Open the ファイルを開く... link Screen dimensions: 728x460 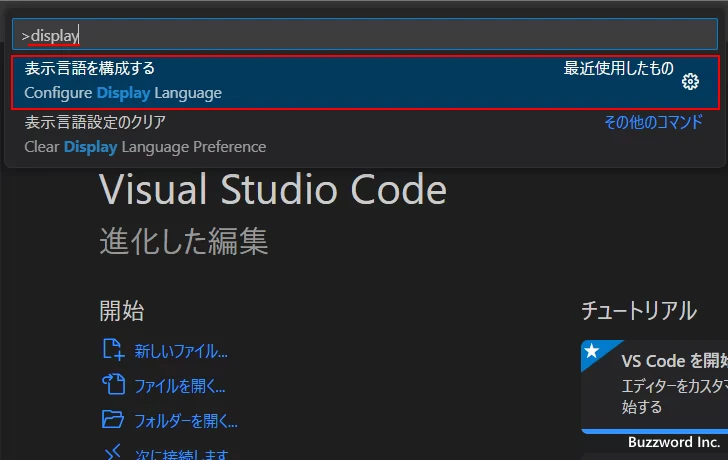pos(180,386)
